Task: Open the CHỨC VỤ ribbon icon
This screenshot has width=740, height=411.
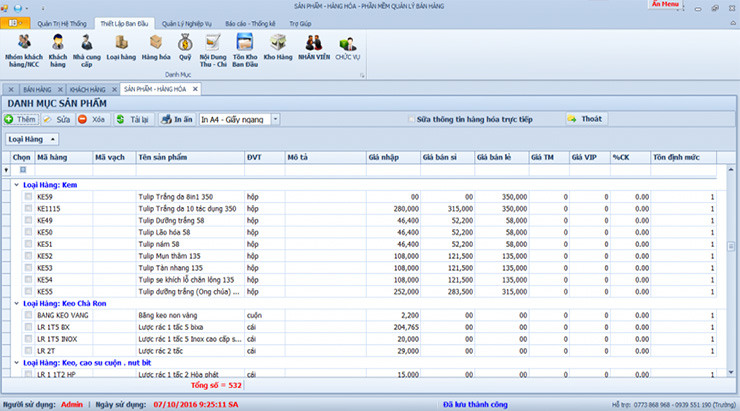Action: (x=347, y=48)
